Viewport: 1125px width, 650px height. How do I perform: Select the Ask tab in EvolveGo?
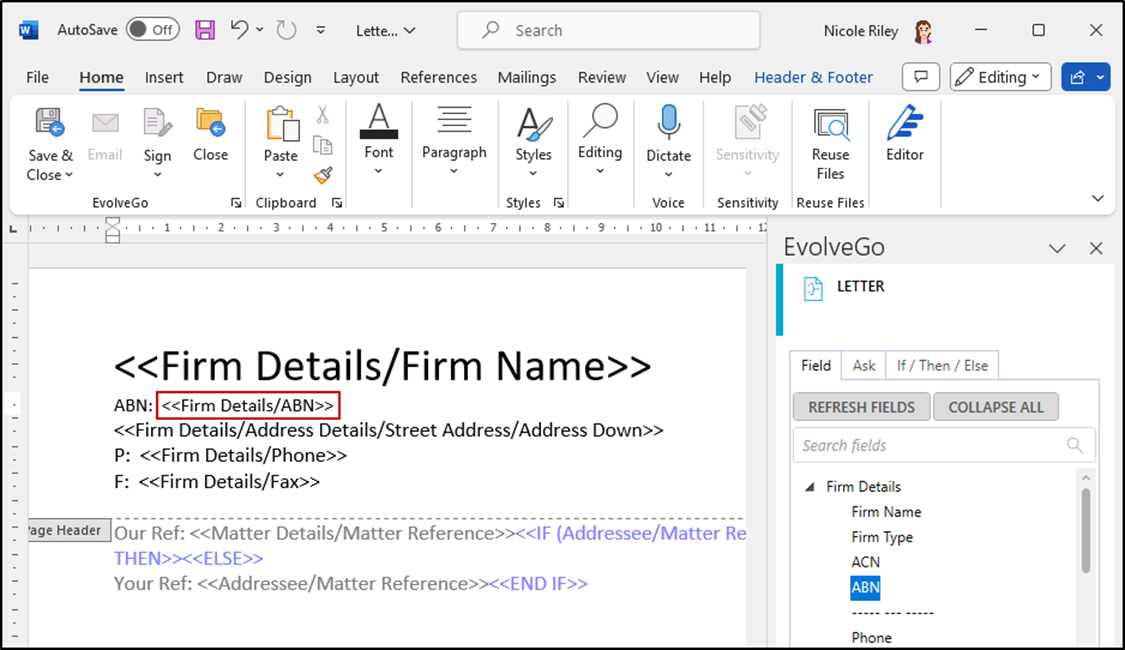pos(863,365)
